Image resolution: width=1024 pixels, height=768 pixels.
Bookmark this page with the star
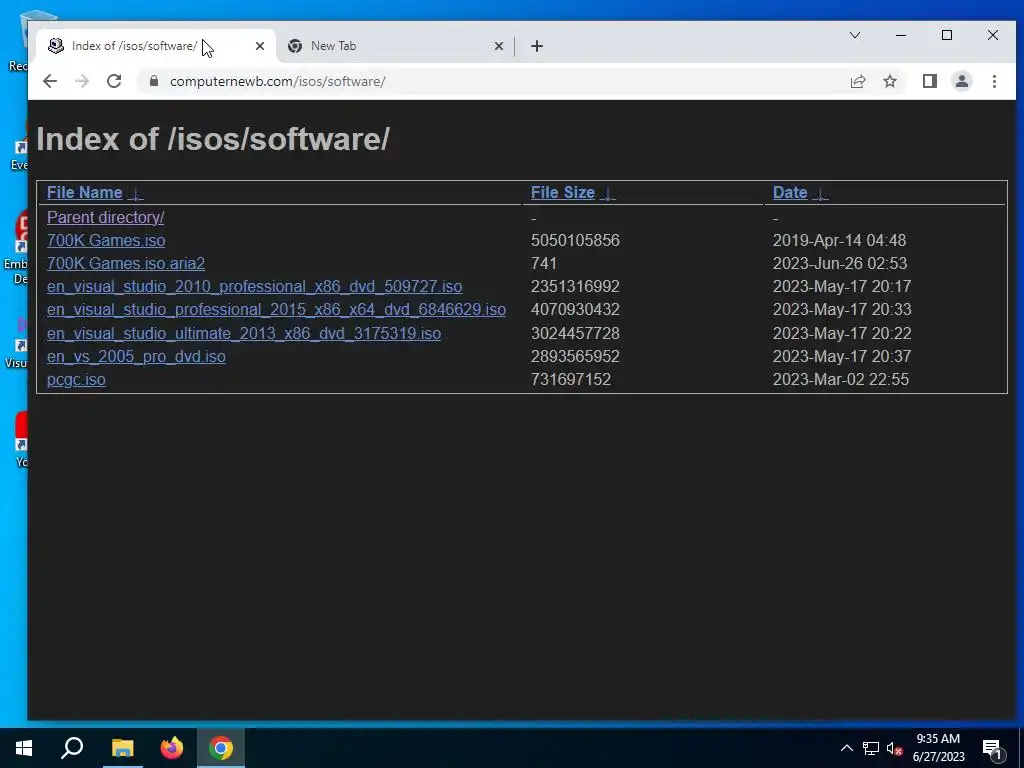point(889,81)
